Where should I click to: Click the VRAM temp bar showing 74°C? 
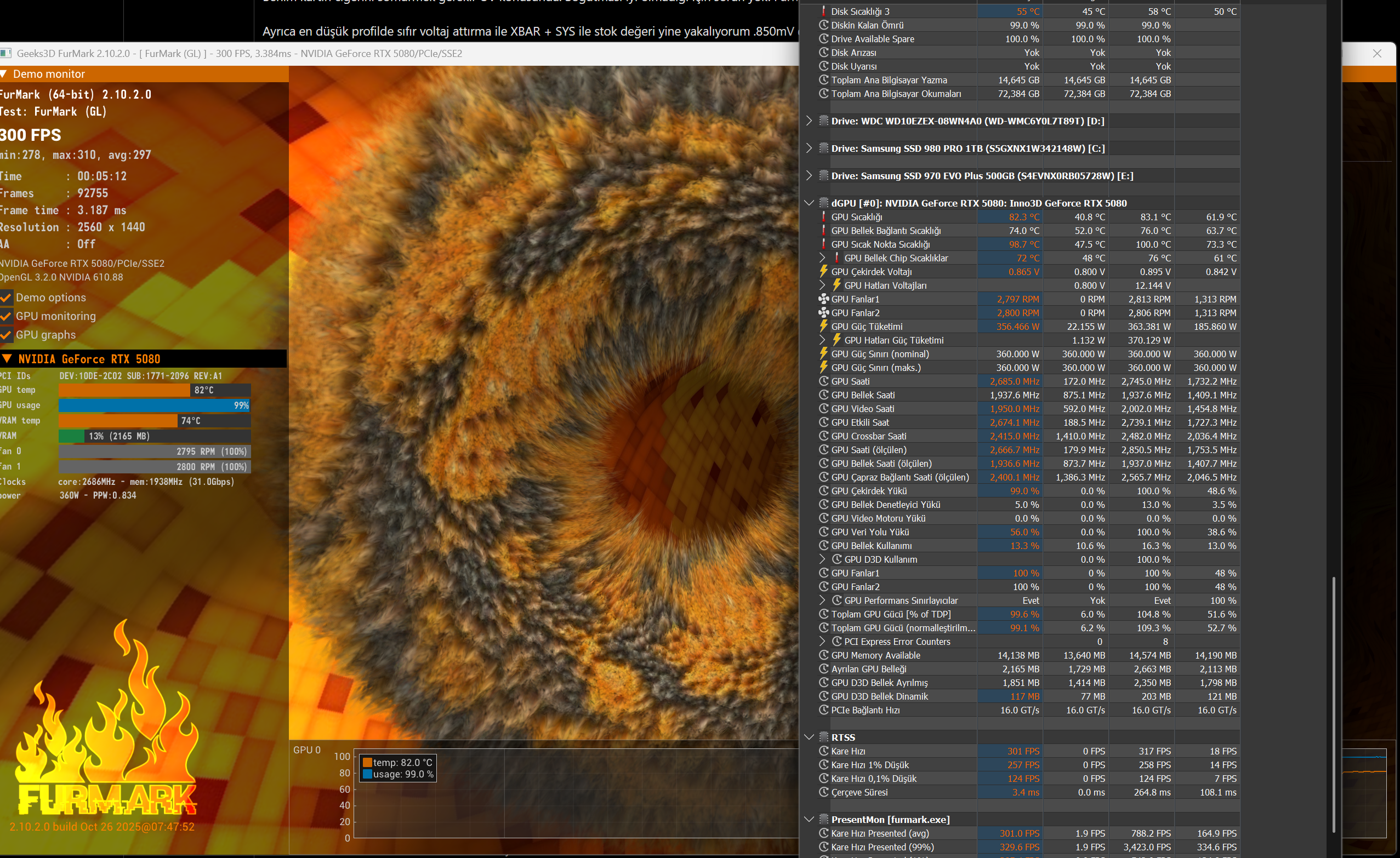point(155,421)
